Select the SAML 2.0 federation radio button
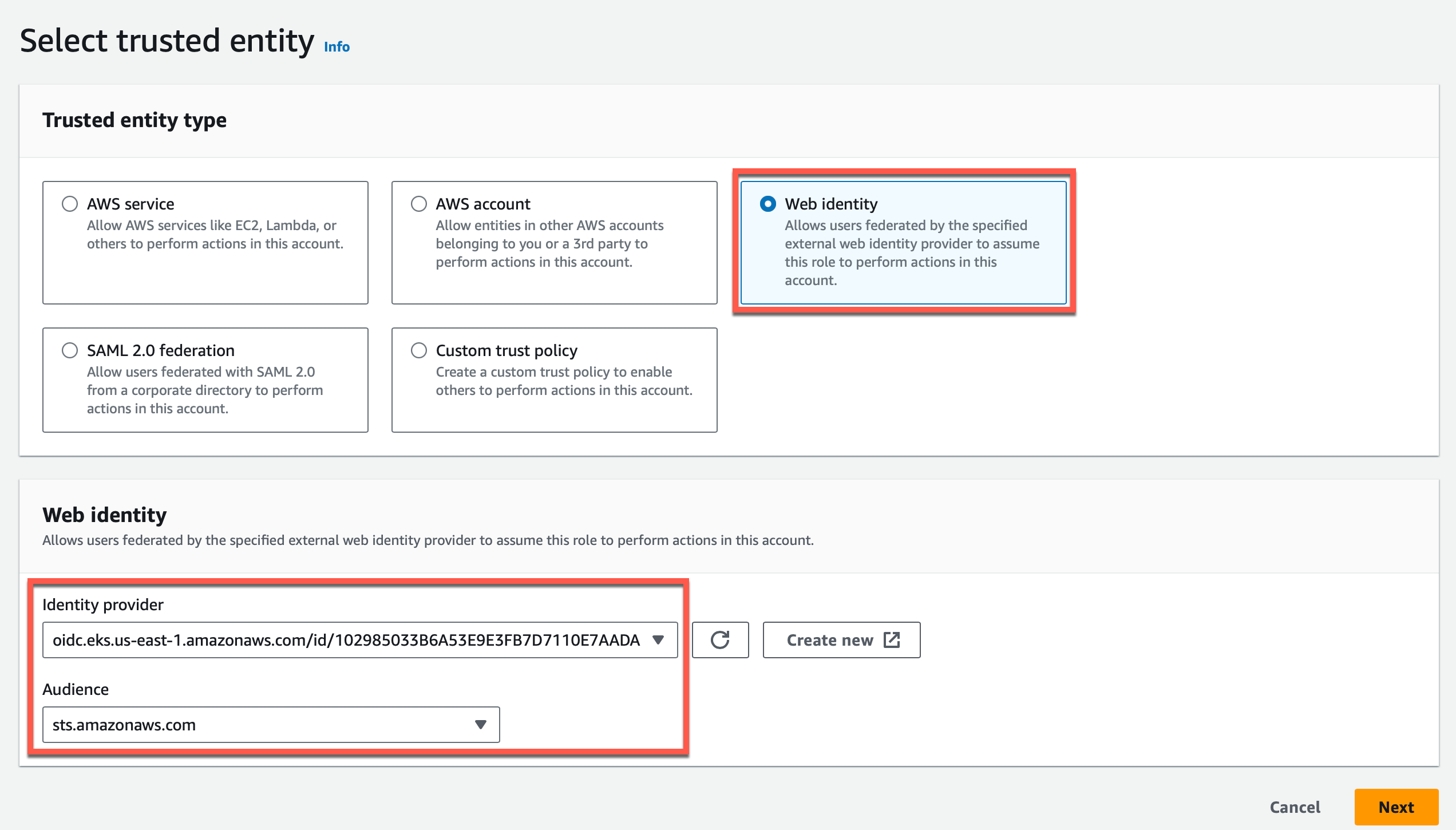This screenshot has height=830, width=1456. [70, 350]
